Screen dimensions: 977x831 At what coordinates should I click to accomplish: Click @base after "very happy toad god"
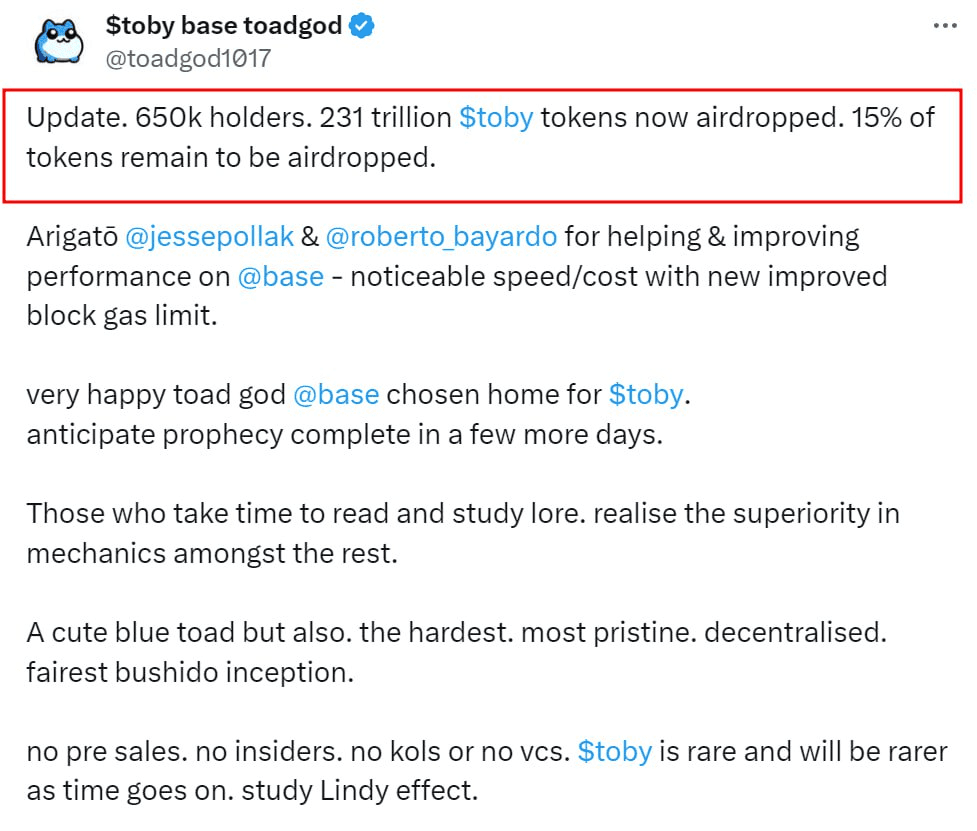pos(336,395)
